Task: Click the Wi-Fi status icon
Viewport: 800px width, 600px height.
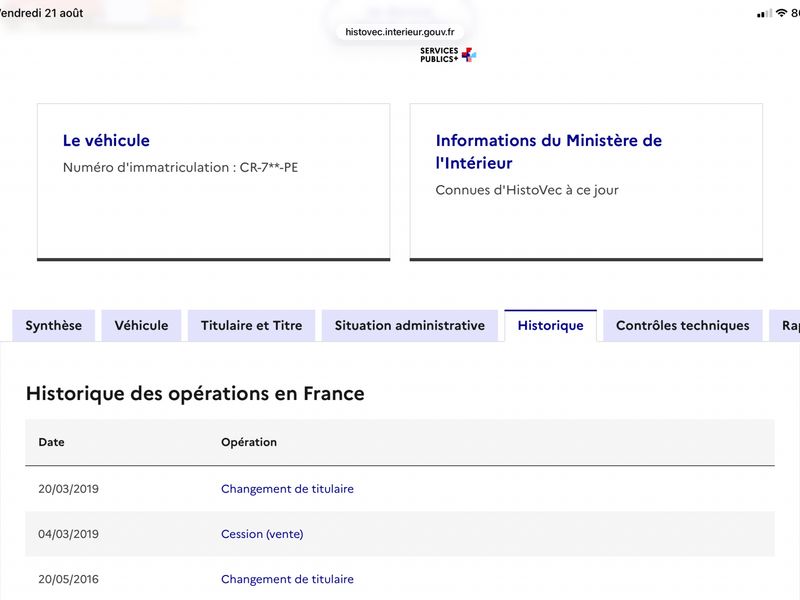Action: pos(781,13)
